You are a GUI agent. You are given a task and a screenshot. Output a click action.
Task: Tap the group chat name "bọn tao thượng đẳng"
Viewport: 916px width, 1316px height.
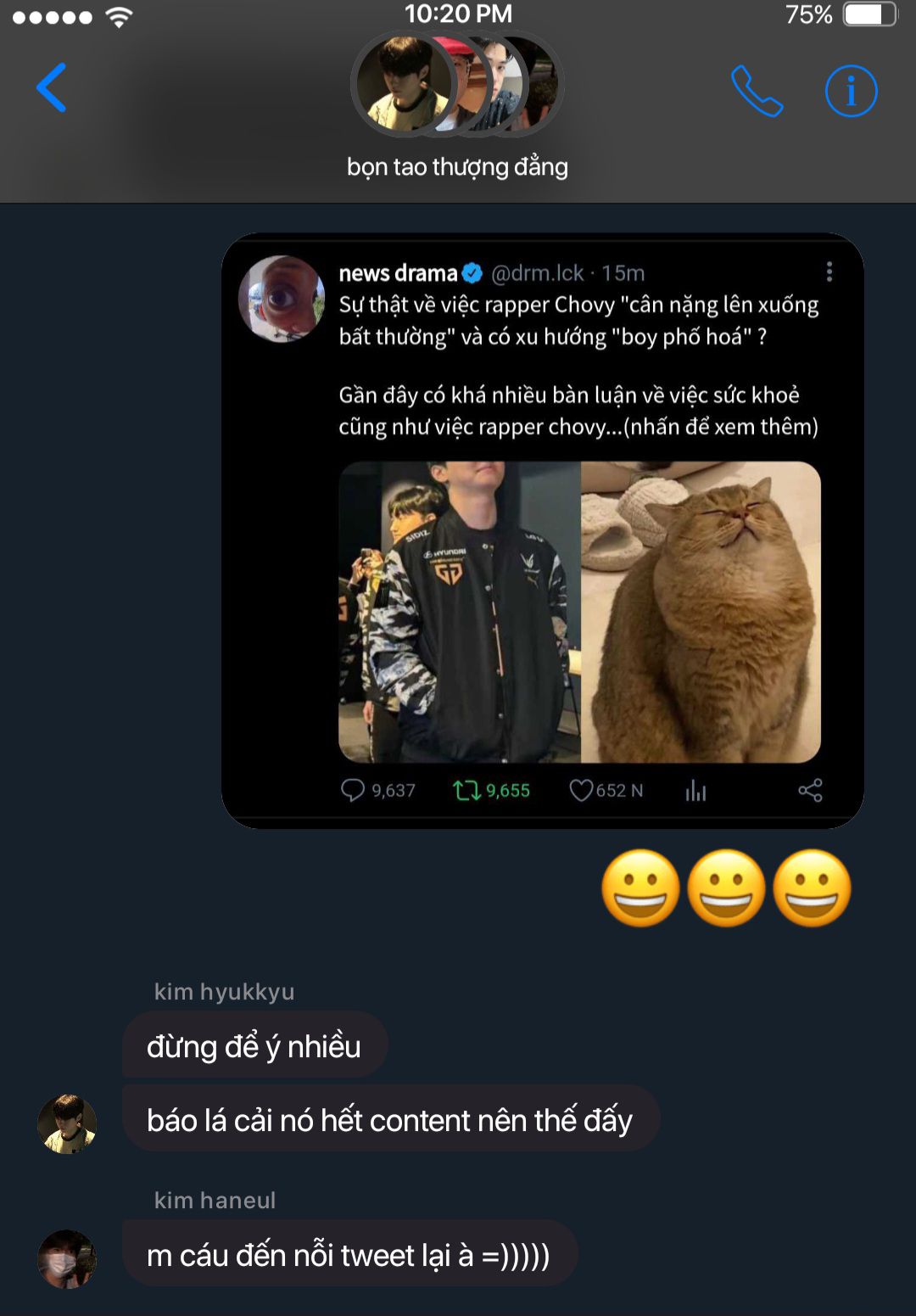[x=457, y=167]
